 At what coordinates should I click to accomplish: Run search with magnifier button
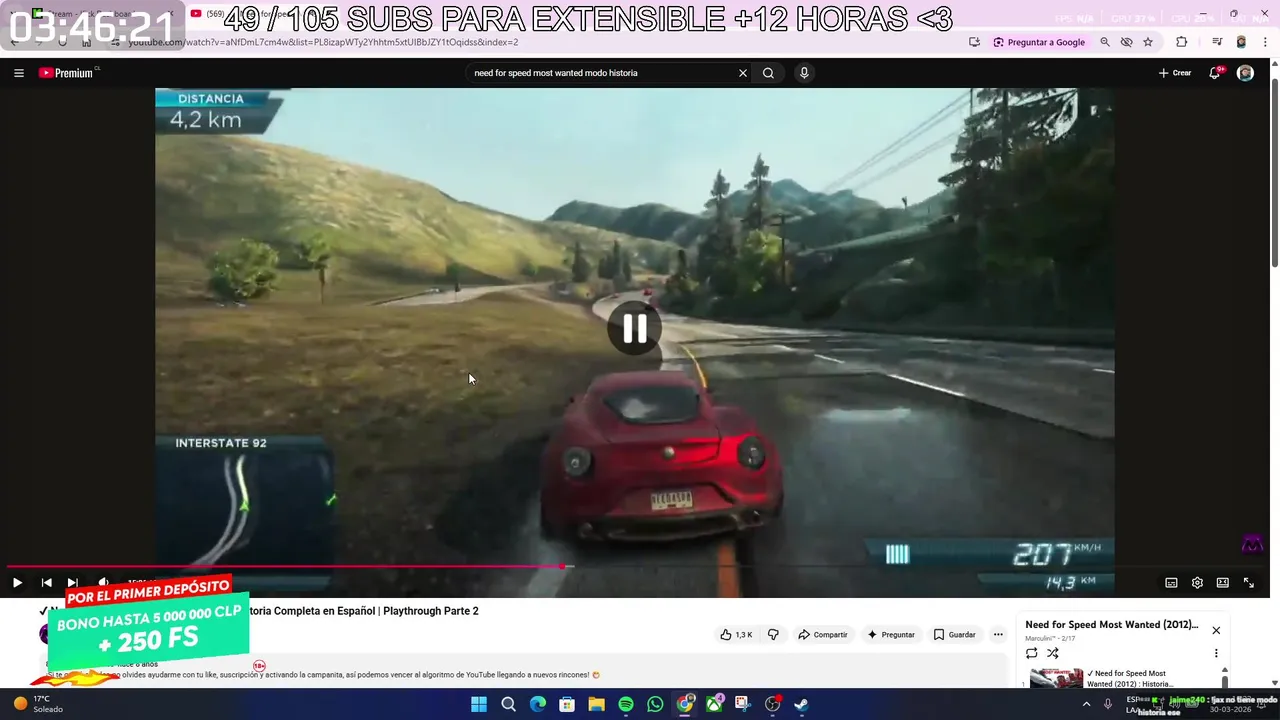768,73
